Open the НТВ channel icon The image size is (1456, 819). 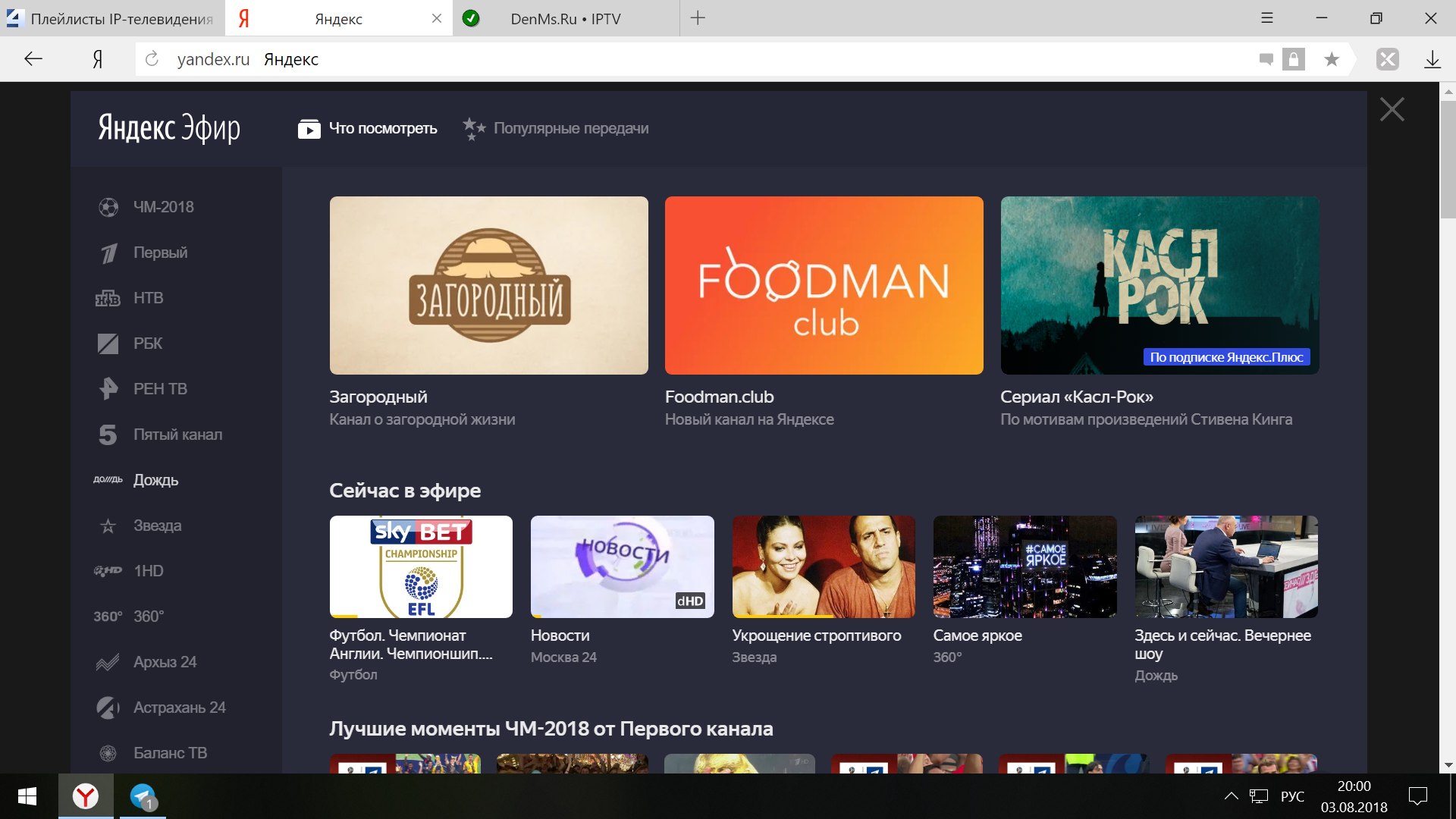pos(108,298)
